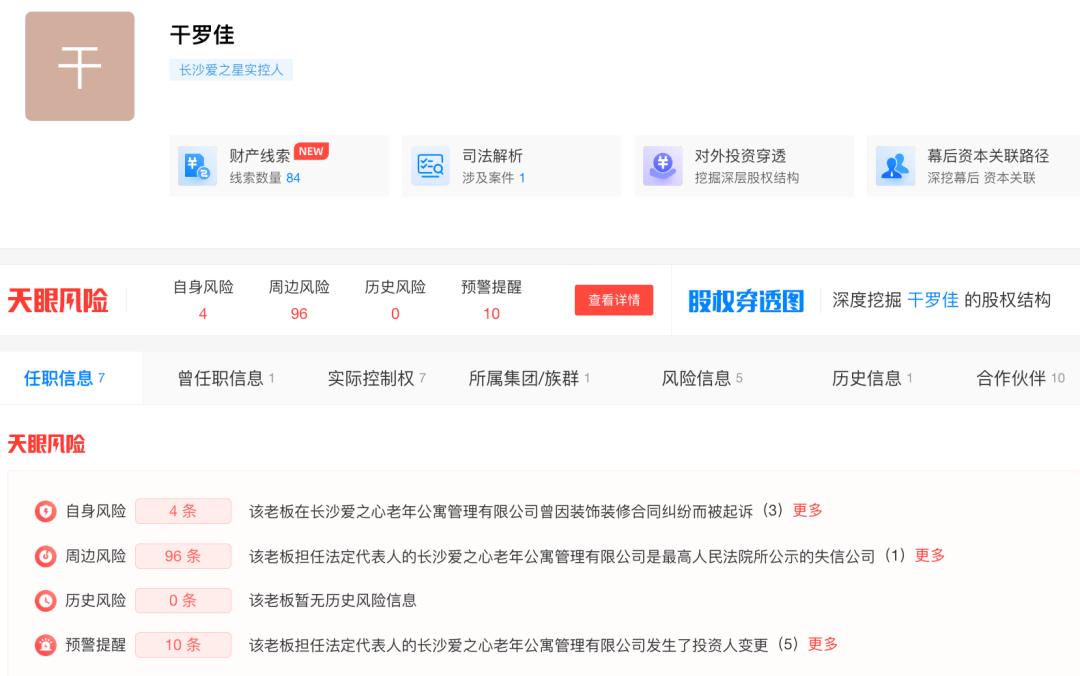Viewport: 1080px width, 676px height.
Task: Click the 财产线索 property clues icon
Action: (197, 166)
